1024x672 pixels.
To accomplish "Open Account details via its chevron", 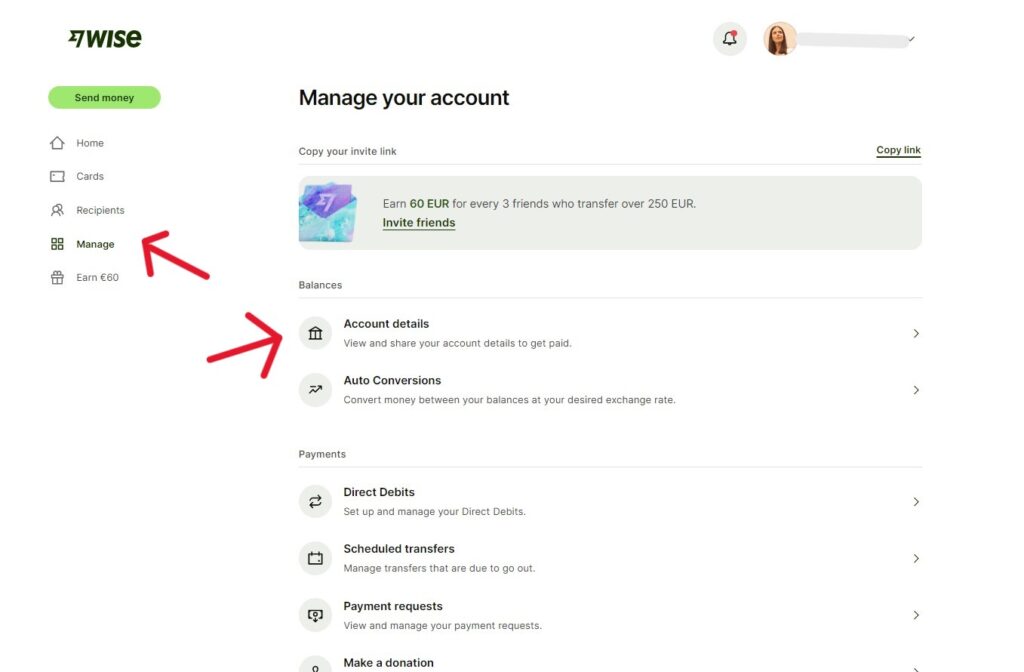I will [x=915, y=333].
